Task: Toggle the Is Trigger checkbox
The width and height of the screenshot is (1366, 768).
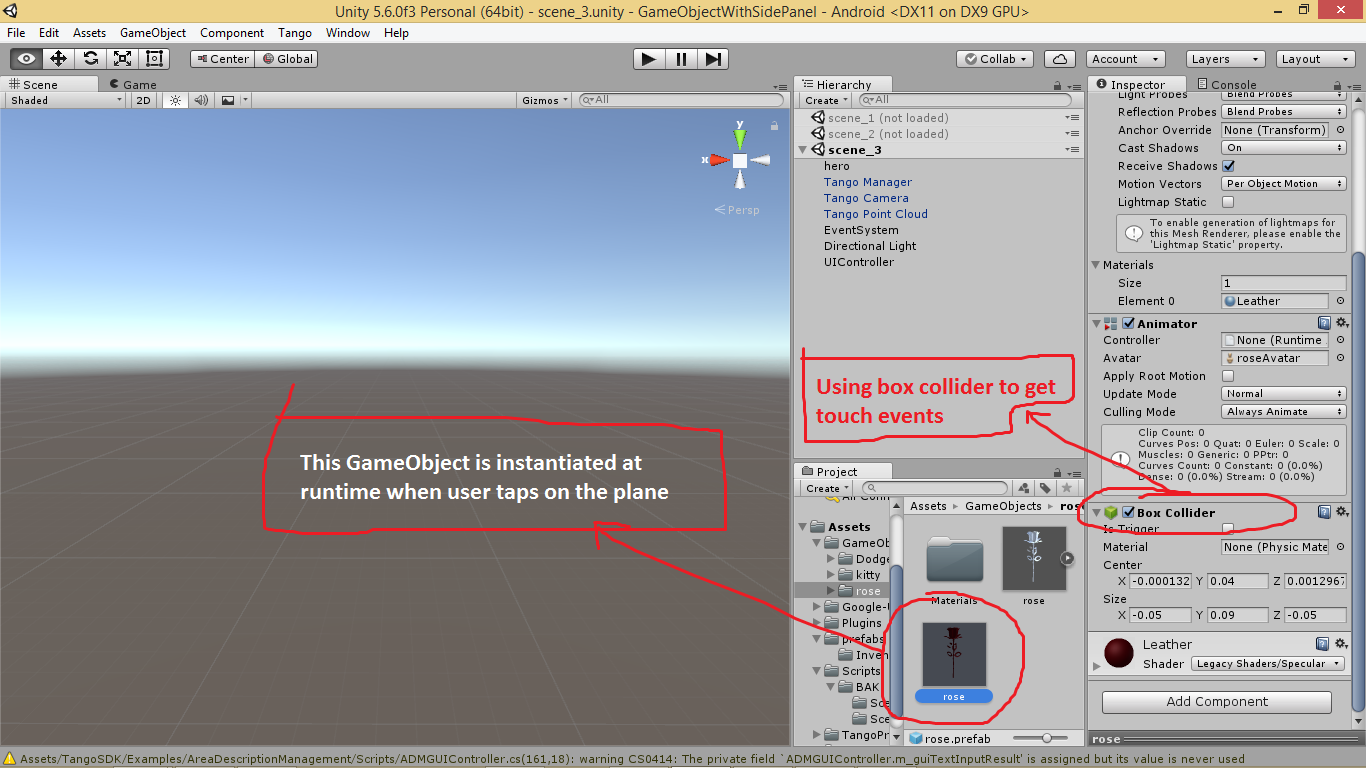Action: (1229, 529)
